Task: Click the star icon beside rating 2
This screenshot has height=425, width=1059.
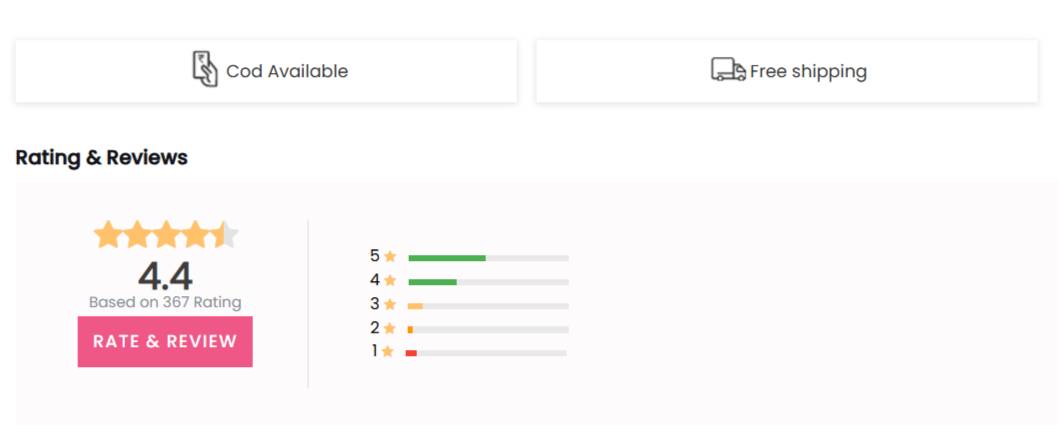Action: (390, 328)
